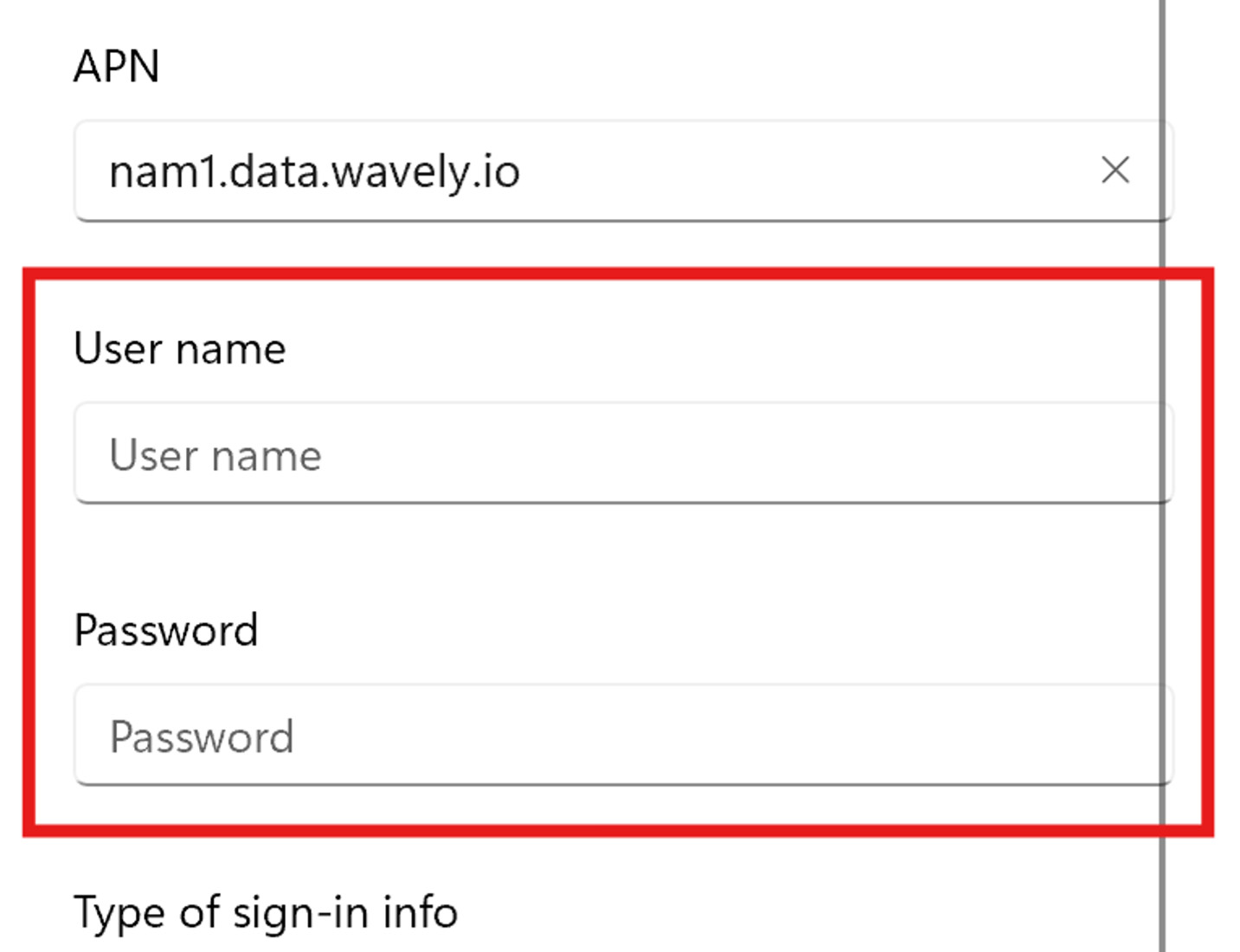Click the scrollbar track beside the Password field

point(1163,735)
